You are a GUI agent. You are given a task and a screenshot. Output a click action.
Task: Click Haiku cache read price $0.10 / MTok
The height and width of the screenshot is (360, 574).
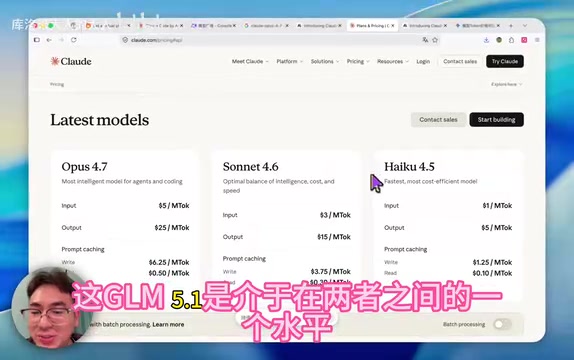click(492, 273)
